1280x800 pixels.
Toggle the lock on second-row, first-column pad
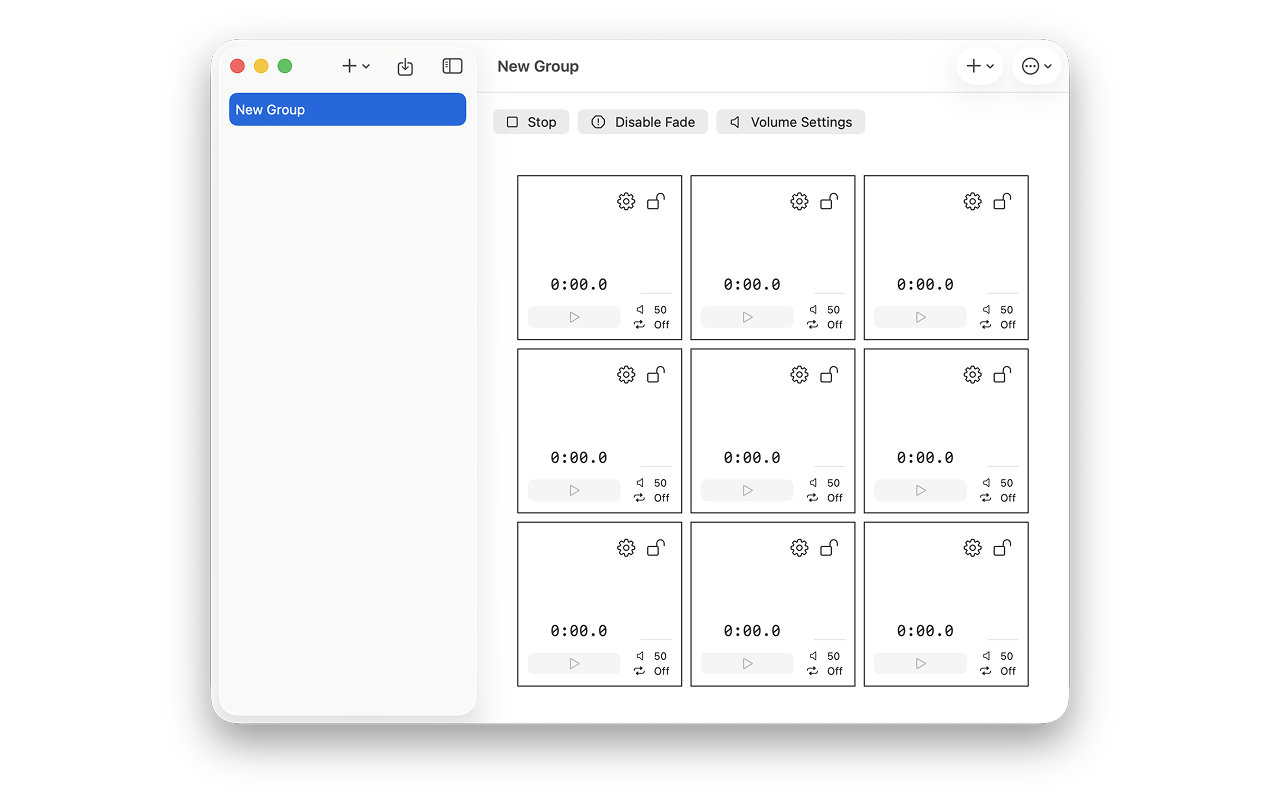(656, 374)
